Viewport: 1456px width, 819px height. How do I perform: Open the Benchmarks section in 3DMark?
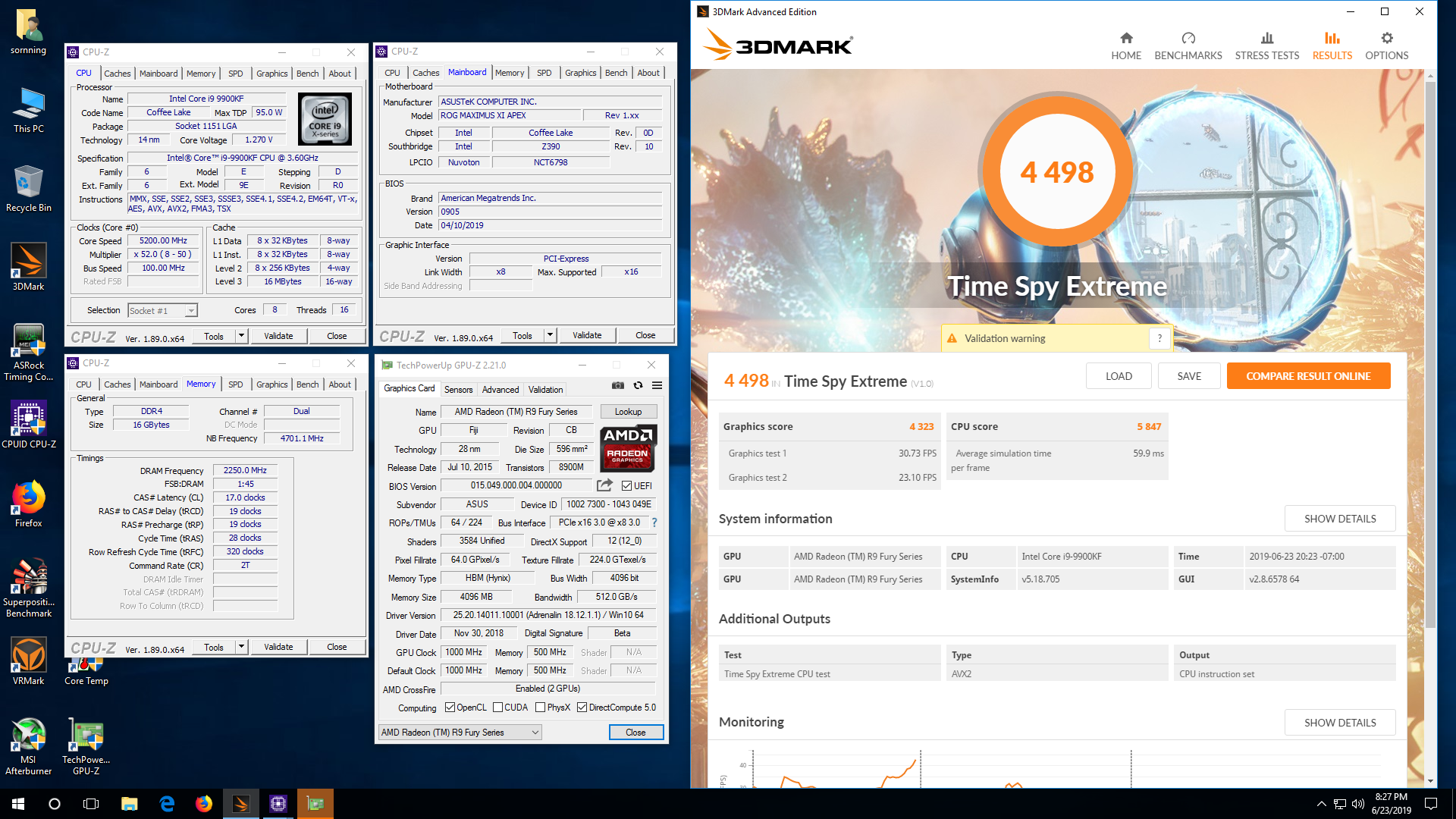click(1188, 45)
